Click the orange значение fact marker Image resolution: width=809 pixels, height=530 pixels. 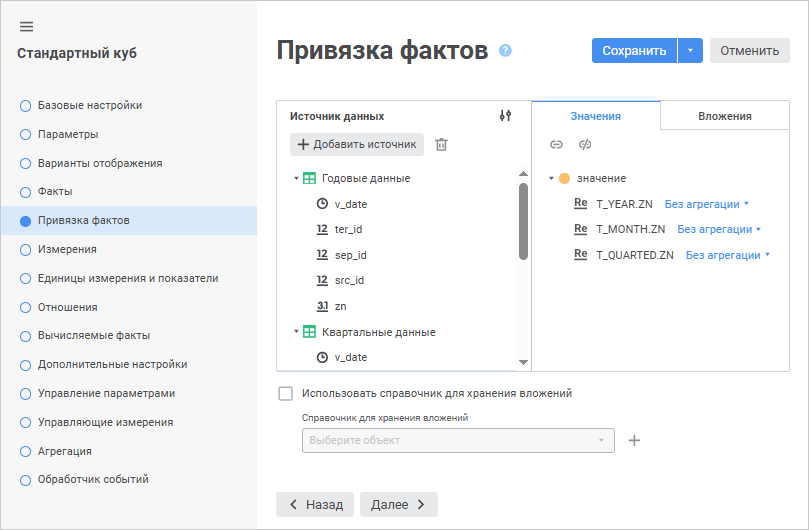pyautogui.click(x=564, y=178)
